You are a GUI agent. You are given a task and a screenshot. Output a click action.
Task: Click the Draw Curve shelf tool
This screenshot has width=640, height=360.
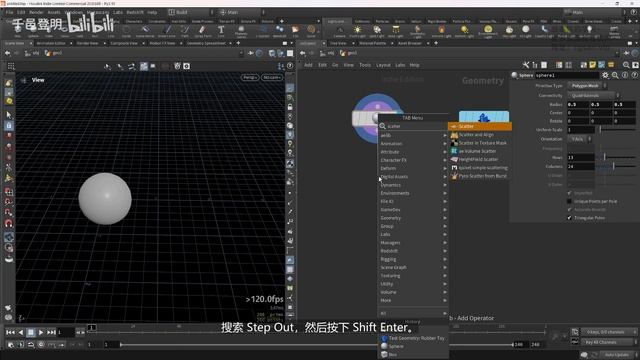pyautogui.click(x=167, y=31)
